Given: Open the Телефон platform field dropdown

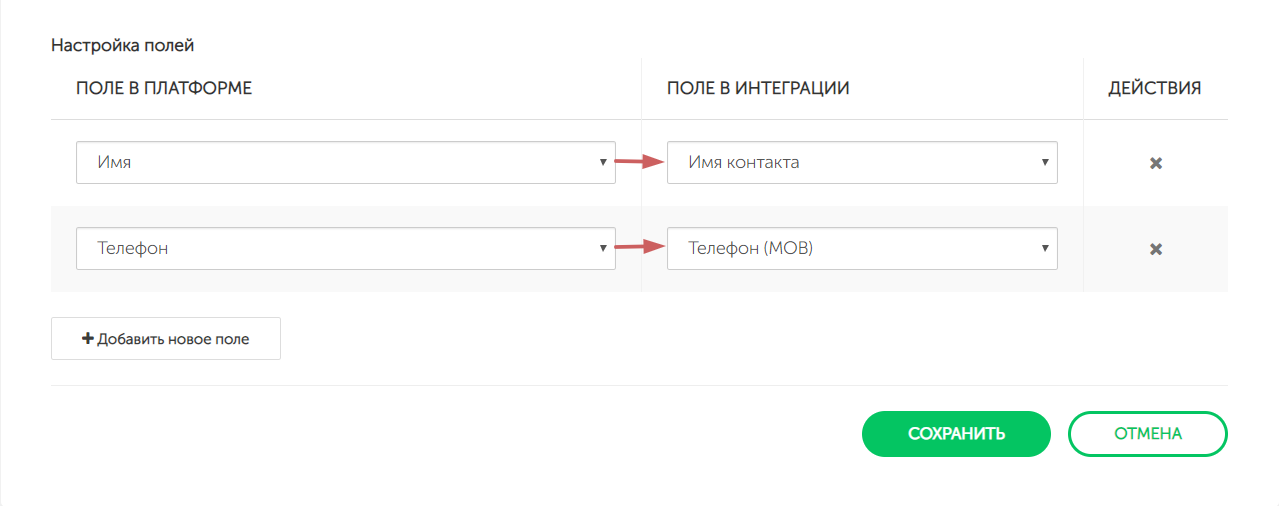Looking at the screenshot, I should 340,248.
